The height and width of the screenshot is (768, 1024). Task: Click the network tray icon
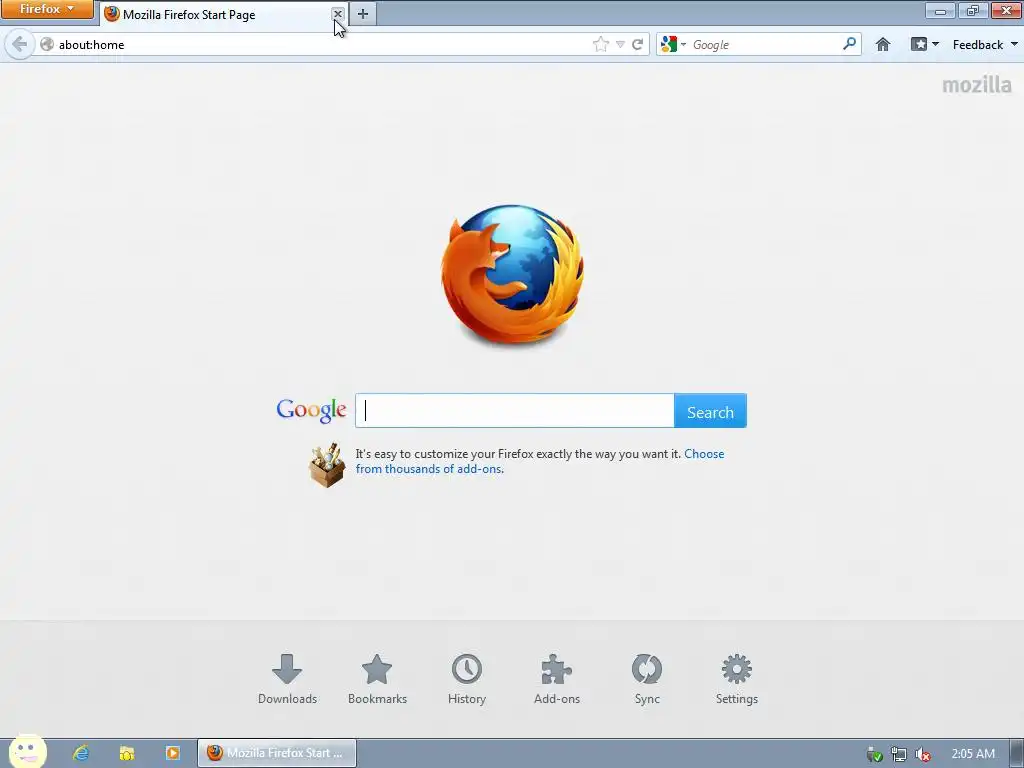coord(899,754)
